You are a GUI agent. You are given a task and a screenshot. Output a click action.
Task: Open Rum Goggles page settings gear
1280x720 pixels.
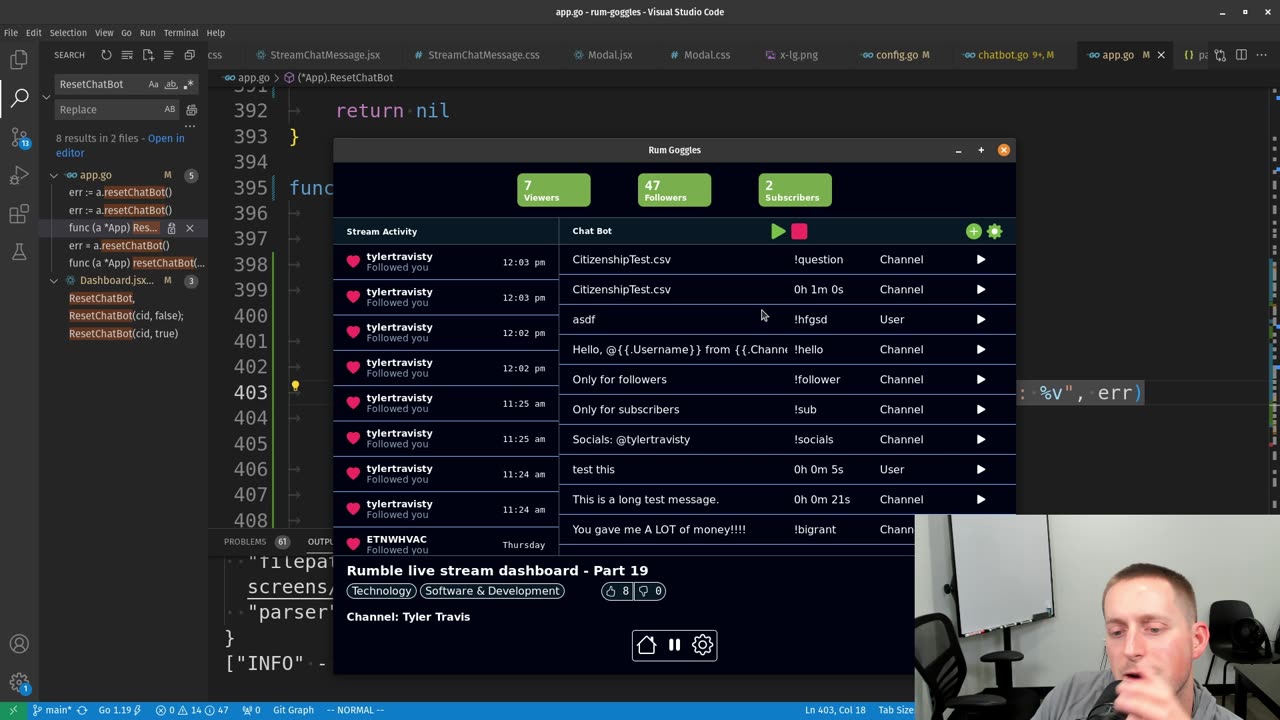click(703, 645)
